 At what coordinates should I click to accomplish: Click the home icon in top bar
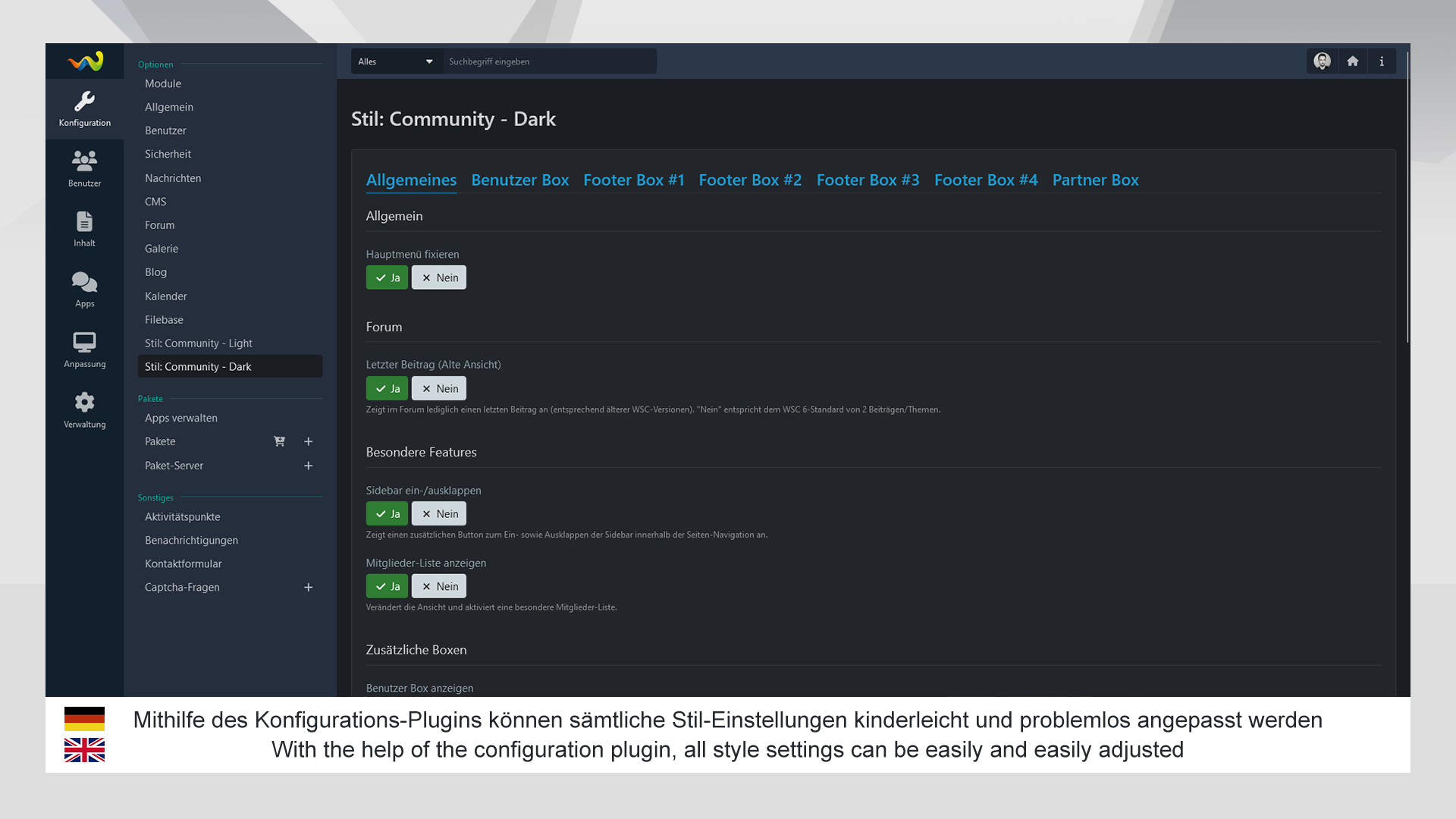click(x=1352, y=61)
